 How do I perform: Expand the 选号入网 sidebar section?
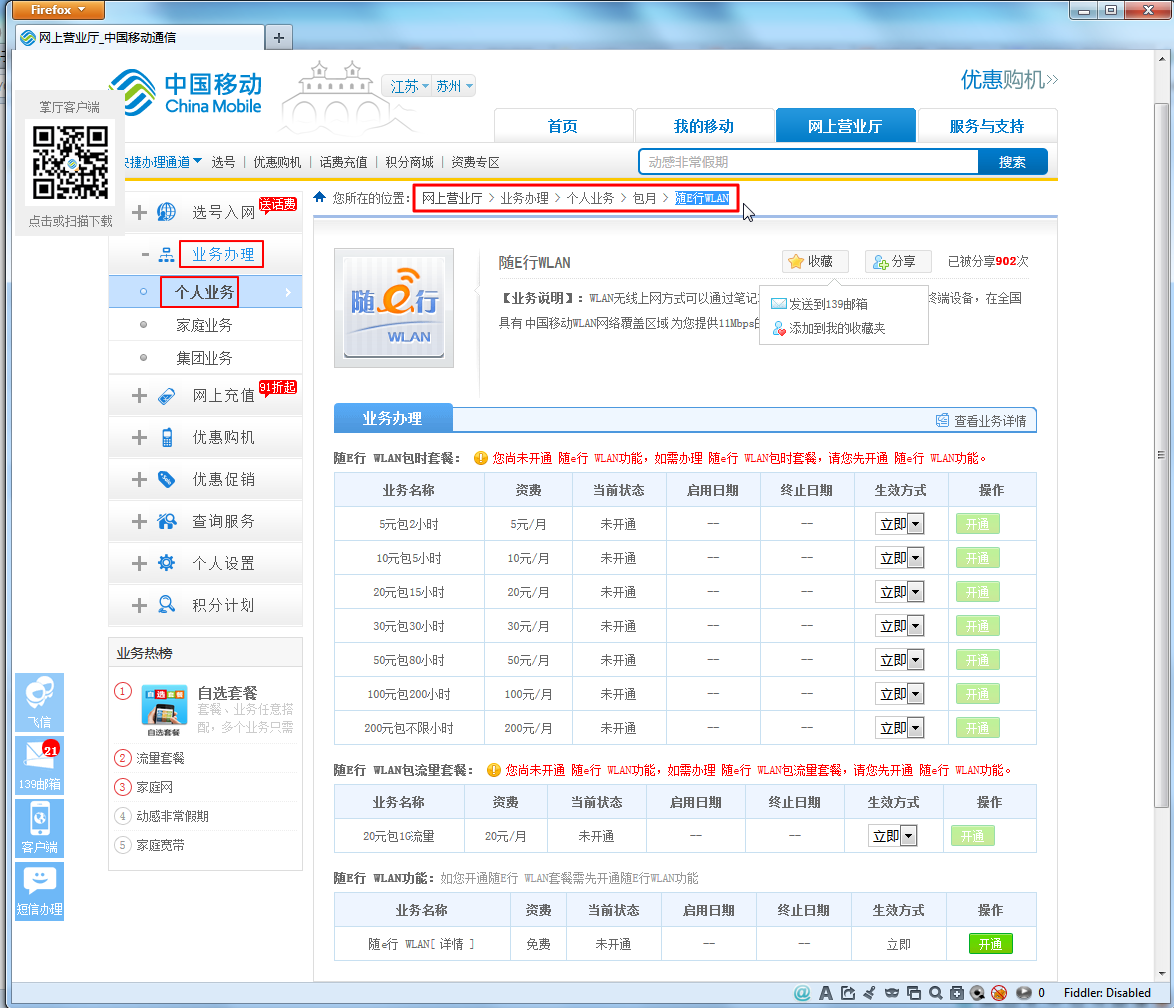[x=139, y=213]
